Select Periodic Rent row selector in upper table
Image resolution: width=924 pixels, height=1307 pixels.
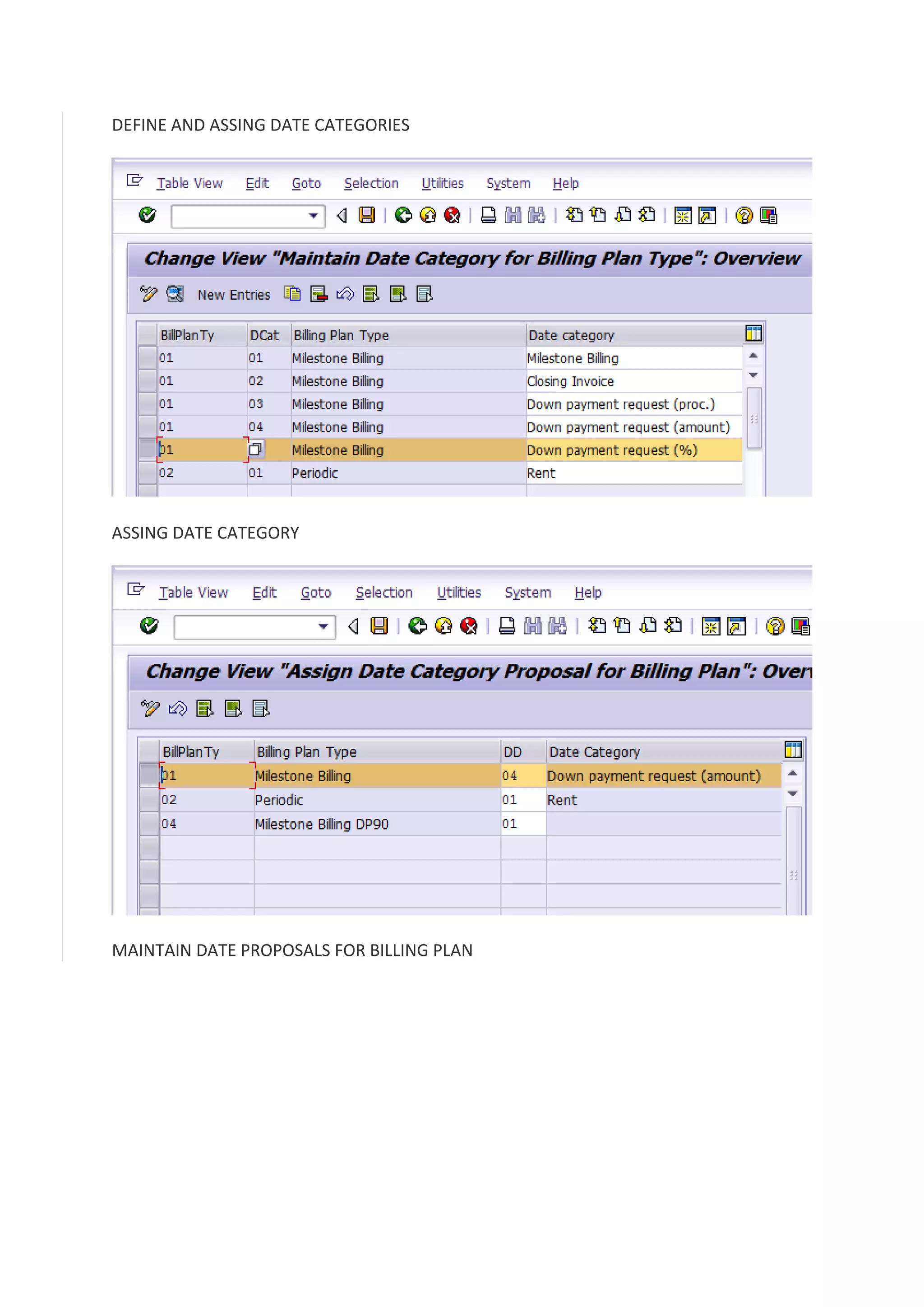point(148,473)
